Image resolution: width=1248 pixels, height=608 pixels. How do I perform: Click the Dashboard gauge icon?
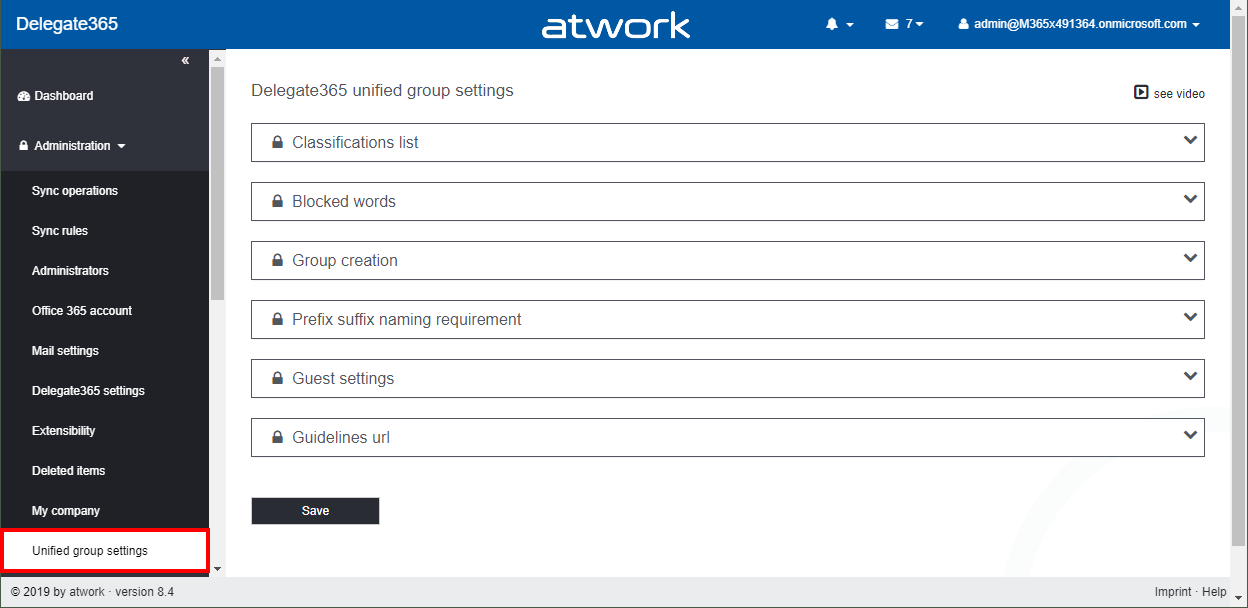(24, 96)
